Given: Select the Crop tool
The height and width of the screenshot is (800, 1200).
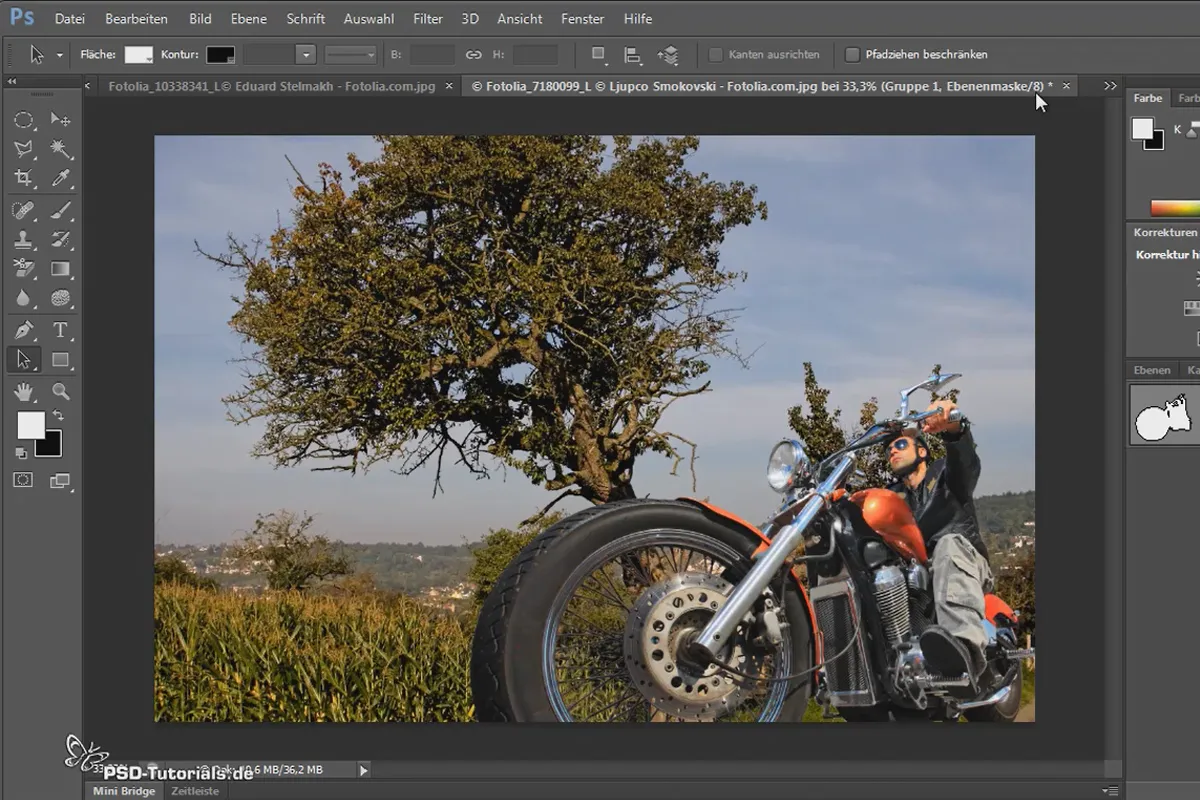Looking at the screenshot, I should [x=23, y=179].
